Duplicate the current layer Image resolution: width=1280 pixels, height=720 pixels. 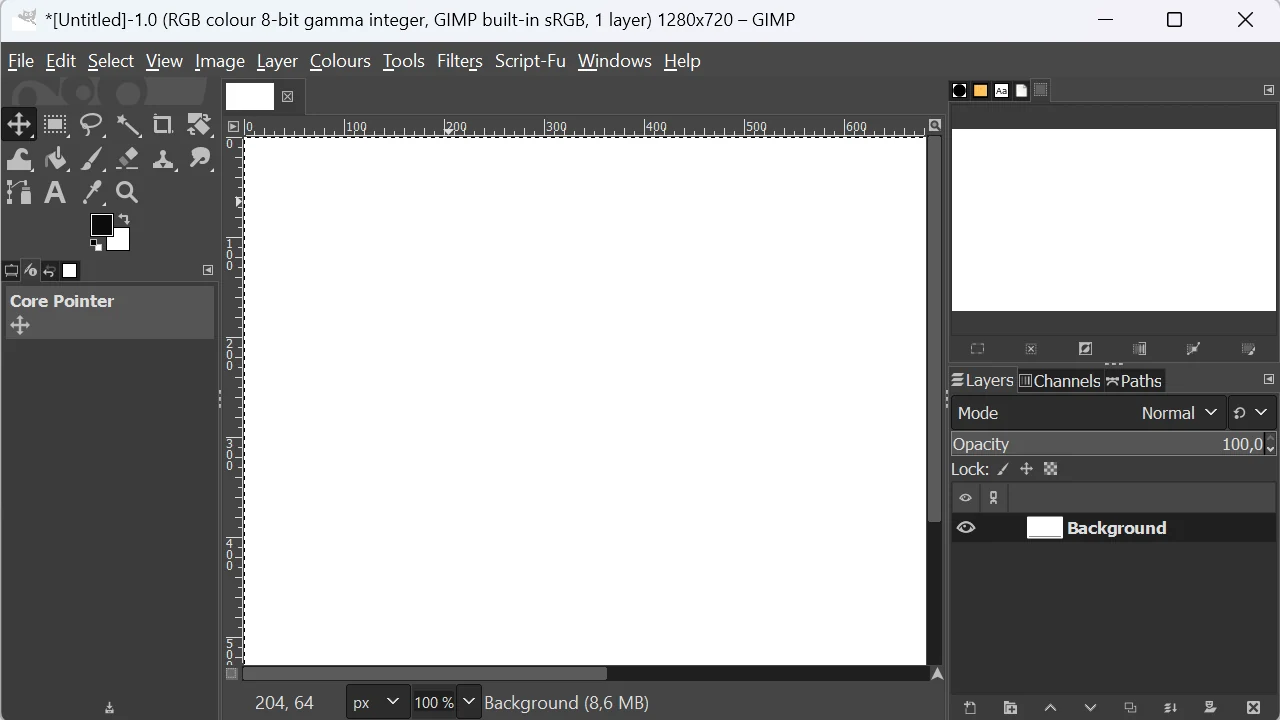(1130, 708)
